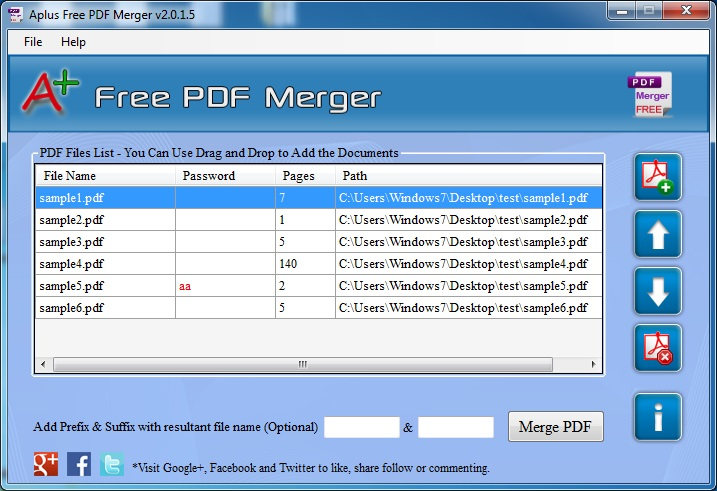Click the path ending in sample5.pdf
The width and height of the screenshot is (717, 491).
tap(463, 286)
